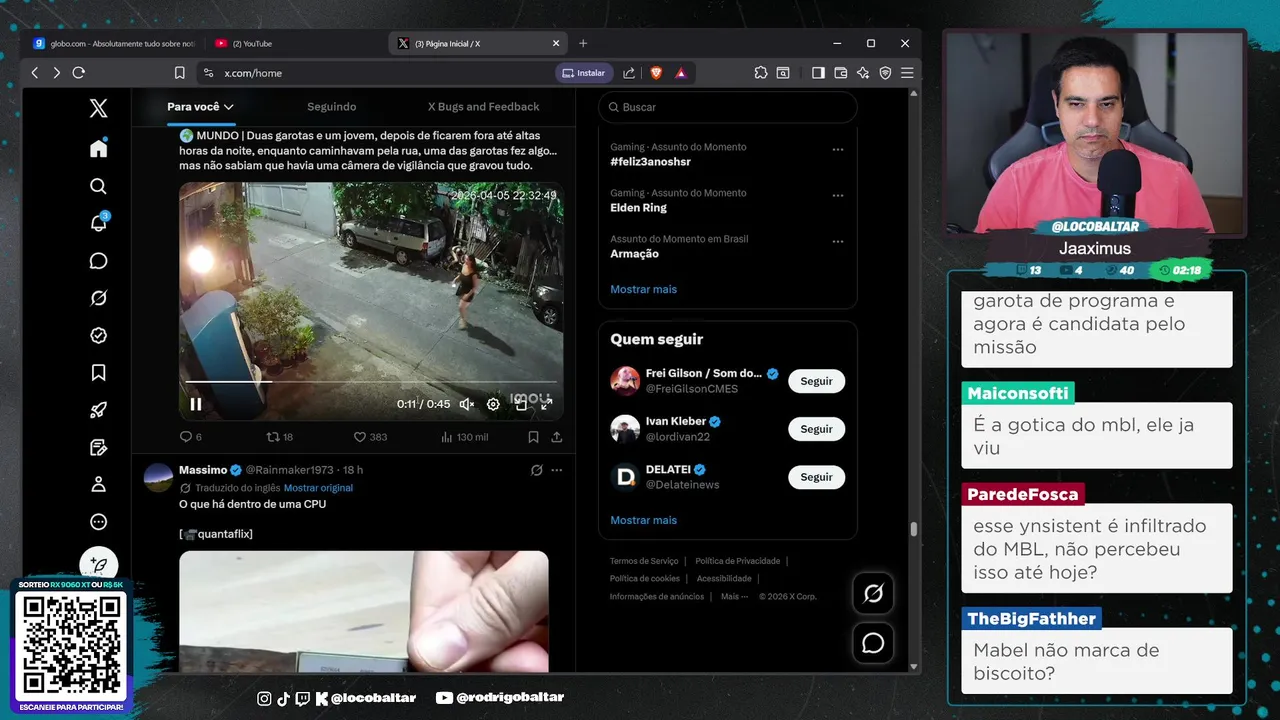Go to Home icon in X sidebar
This screenshot has width=1280, height=720.
click(98, 148)
